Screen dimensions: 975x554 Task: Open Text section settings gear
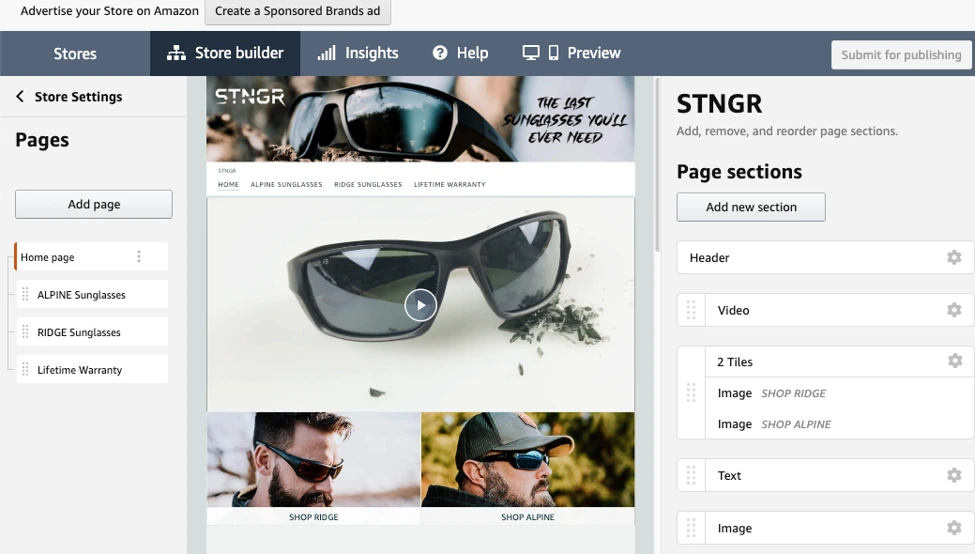[954, 475]
